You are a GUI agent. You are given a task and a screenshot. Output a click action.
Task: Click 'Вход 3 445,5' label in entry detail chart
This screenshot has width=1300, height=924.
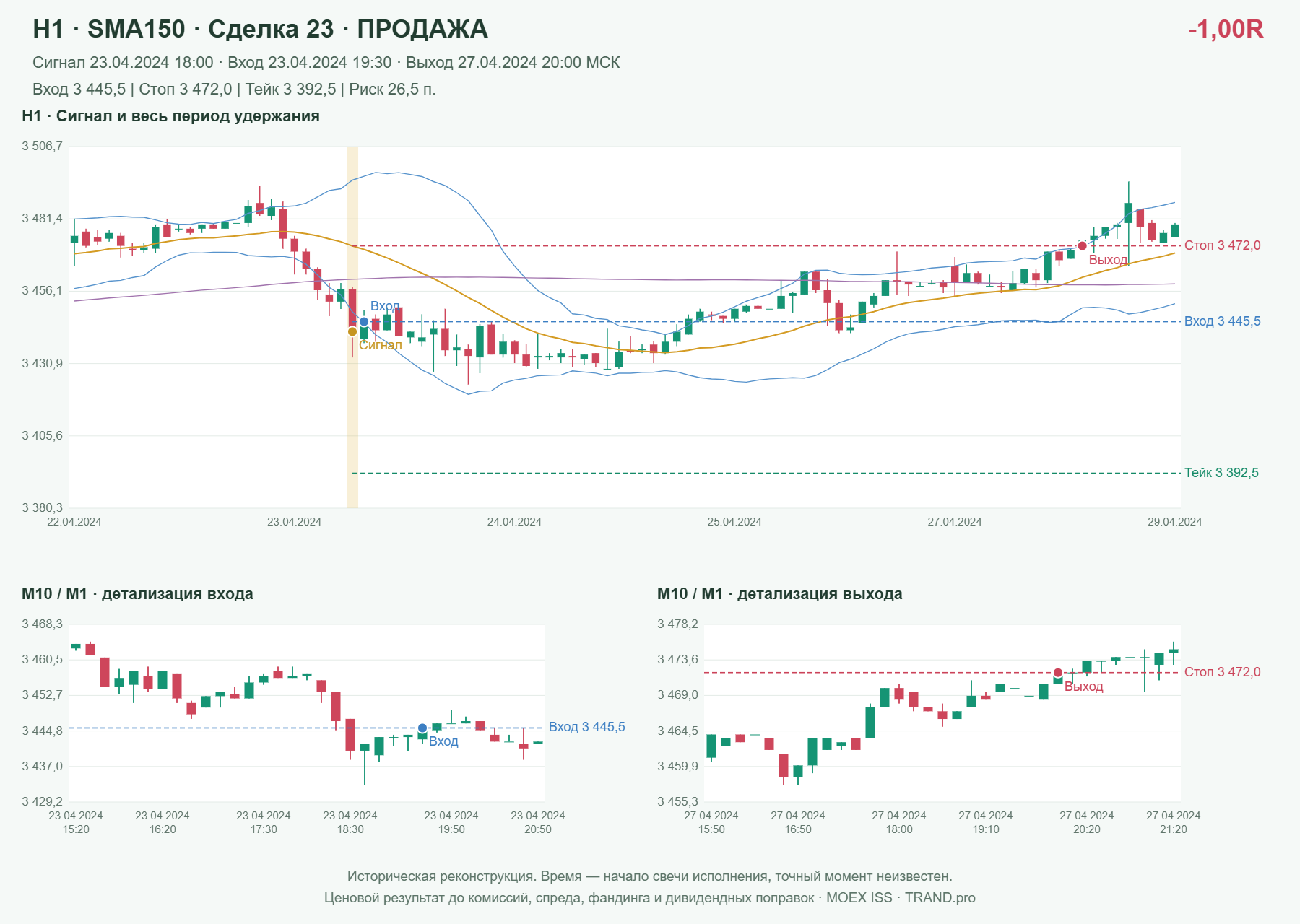click(x=587, y=727)
